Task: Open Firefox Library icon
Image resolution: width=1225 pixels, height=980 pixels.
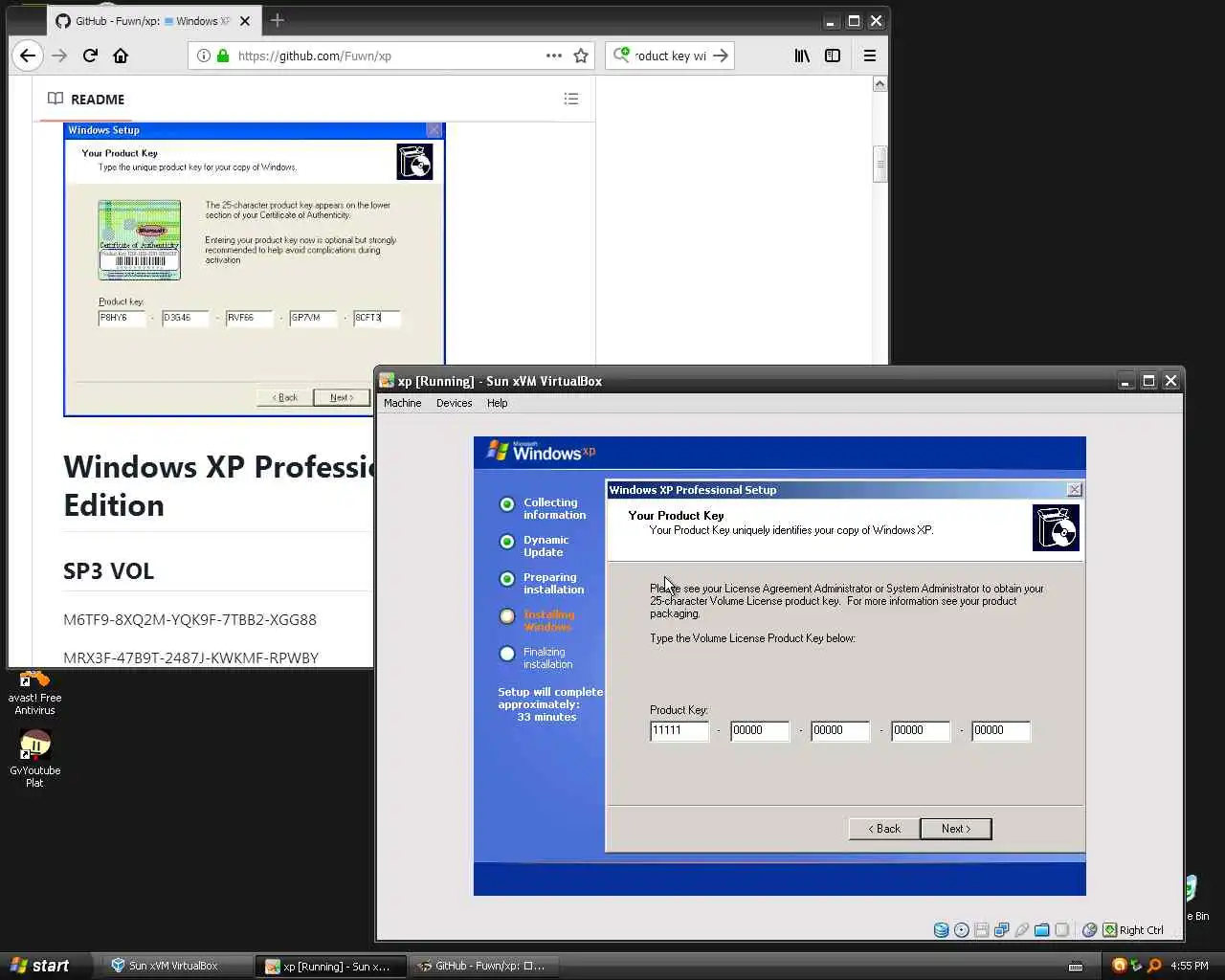Action: pos(802,56)
